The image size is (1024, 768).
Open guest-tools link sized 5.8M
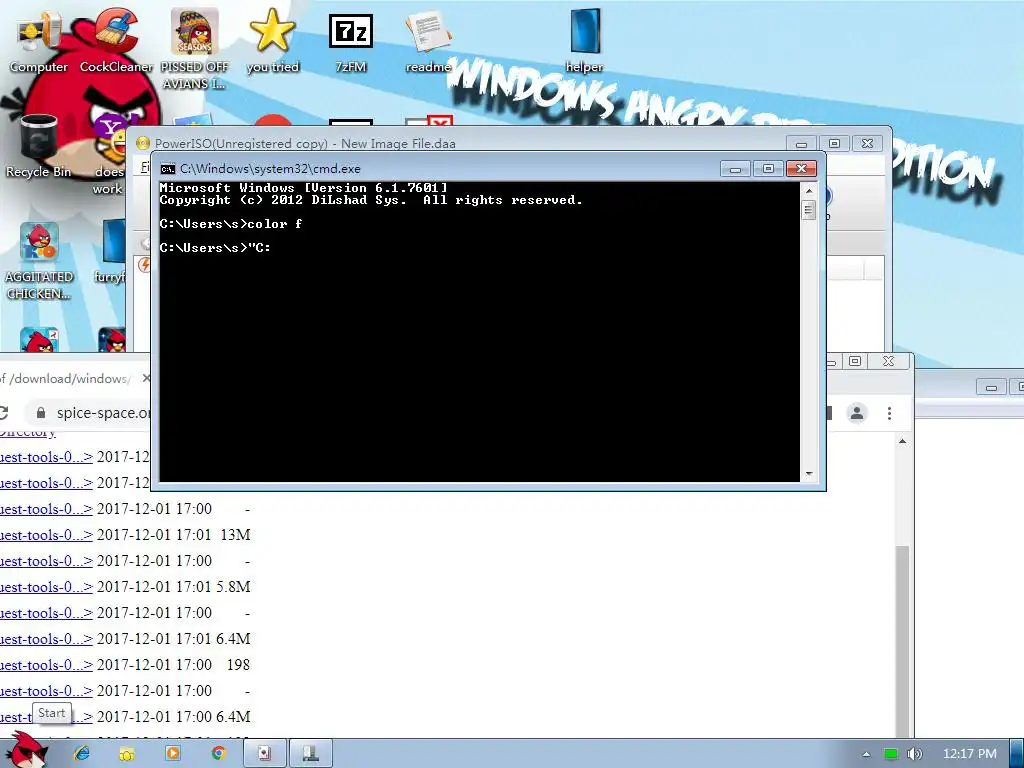coord(46,587)
